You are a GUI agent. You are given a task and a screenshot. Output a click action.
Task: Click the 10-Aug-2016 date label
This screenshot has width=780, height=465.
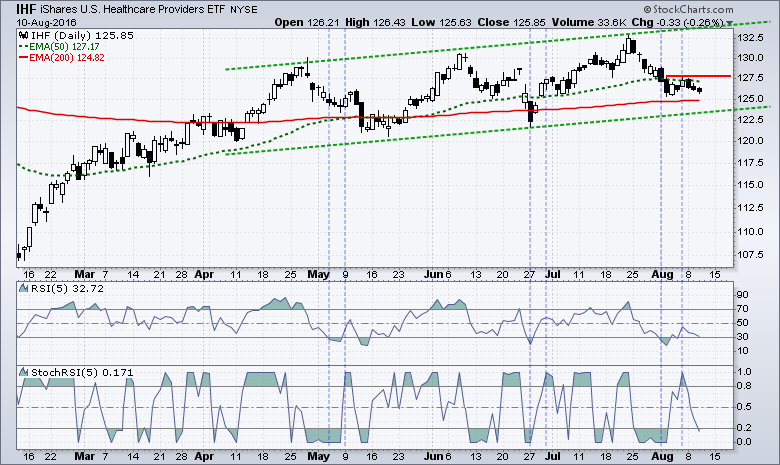tap(46, 22)
